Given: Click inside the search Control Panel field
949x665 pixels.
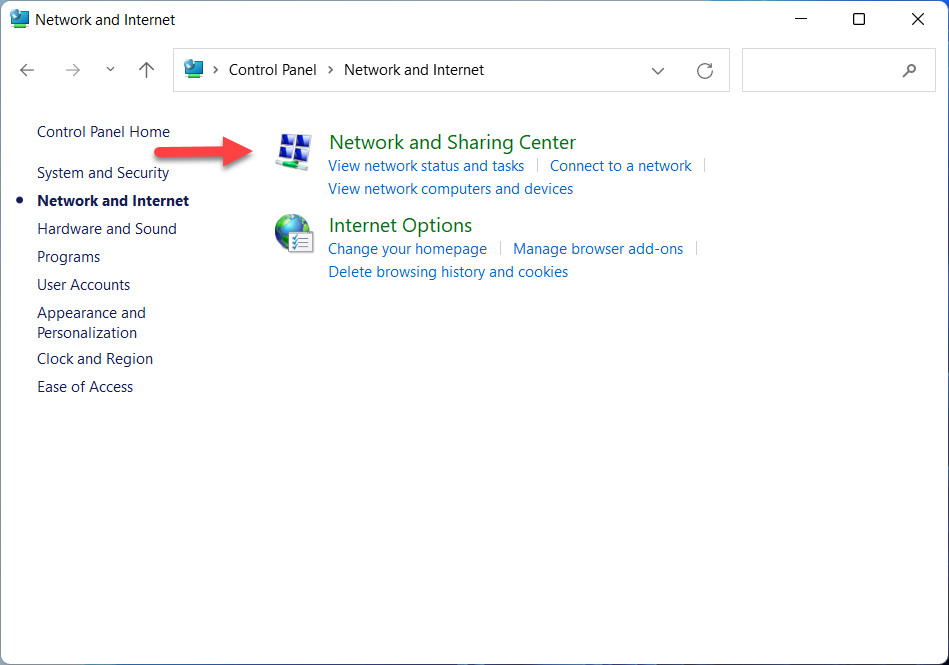Looking at the screenshot, I should tap(820, 70).
